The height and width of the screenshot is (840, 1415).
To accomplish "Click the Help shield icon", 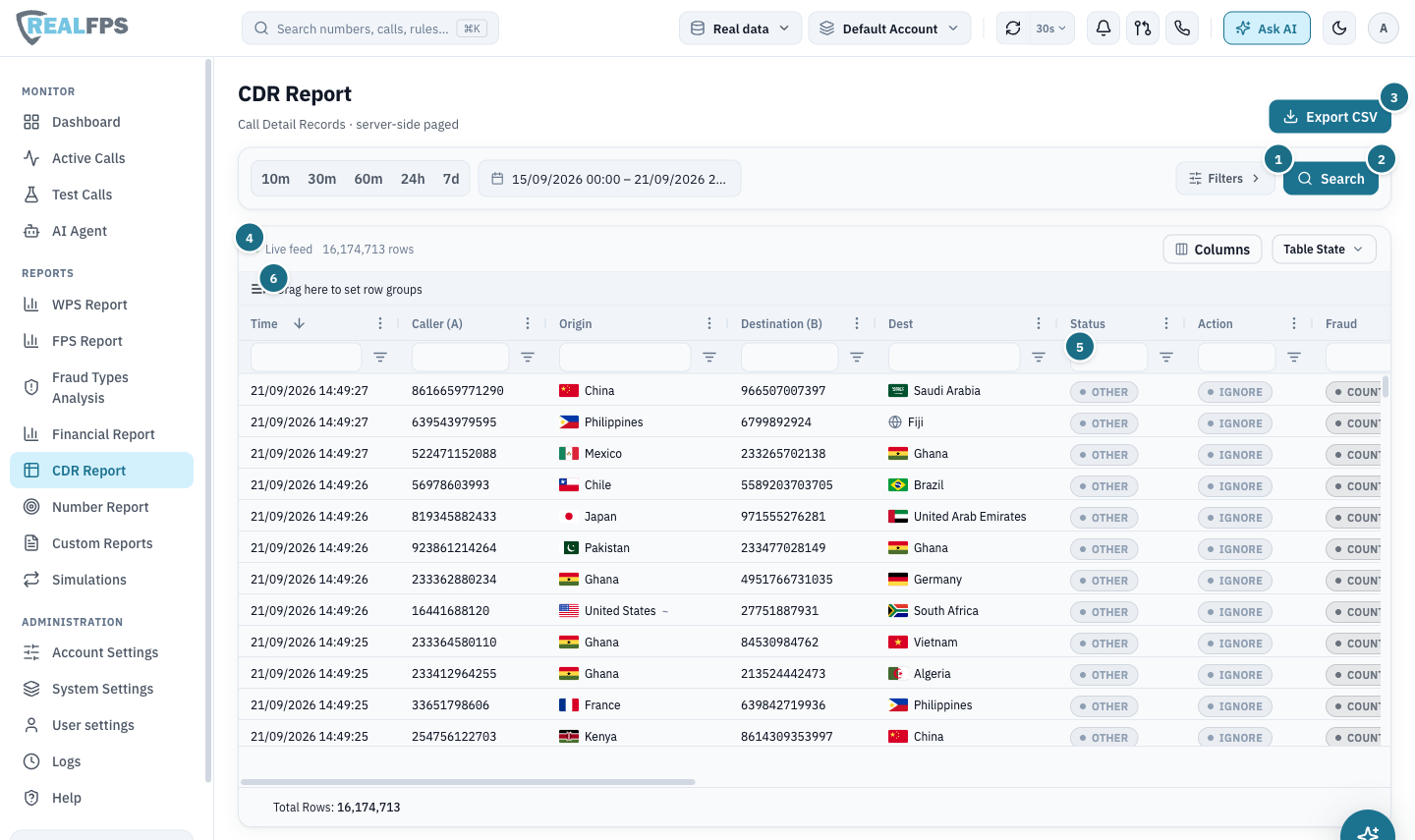I will click(x=31, y=798).
